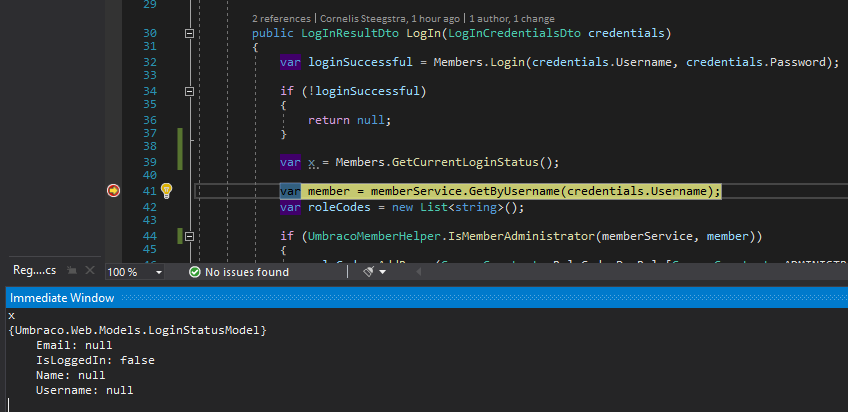Open the code cleanup profile dropdown arrow

382,272
